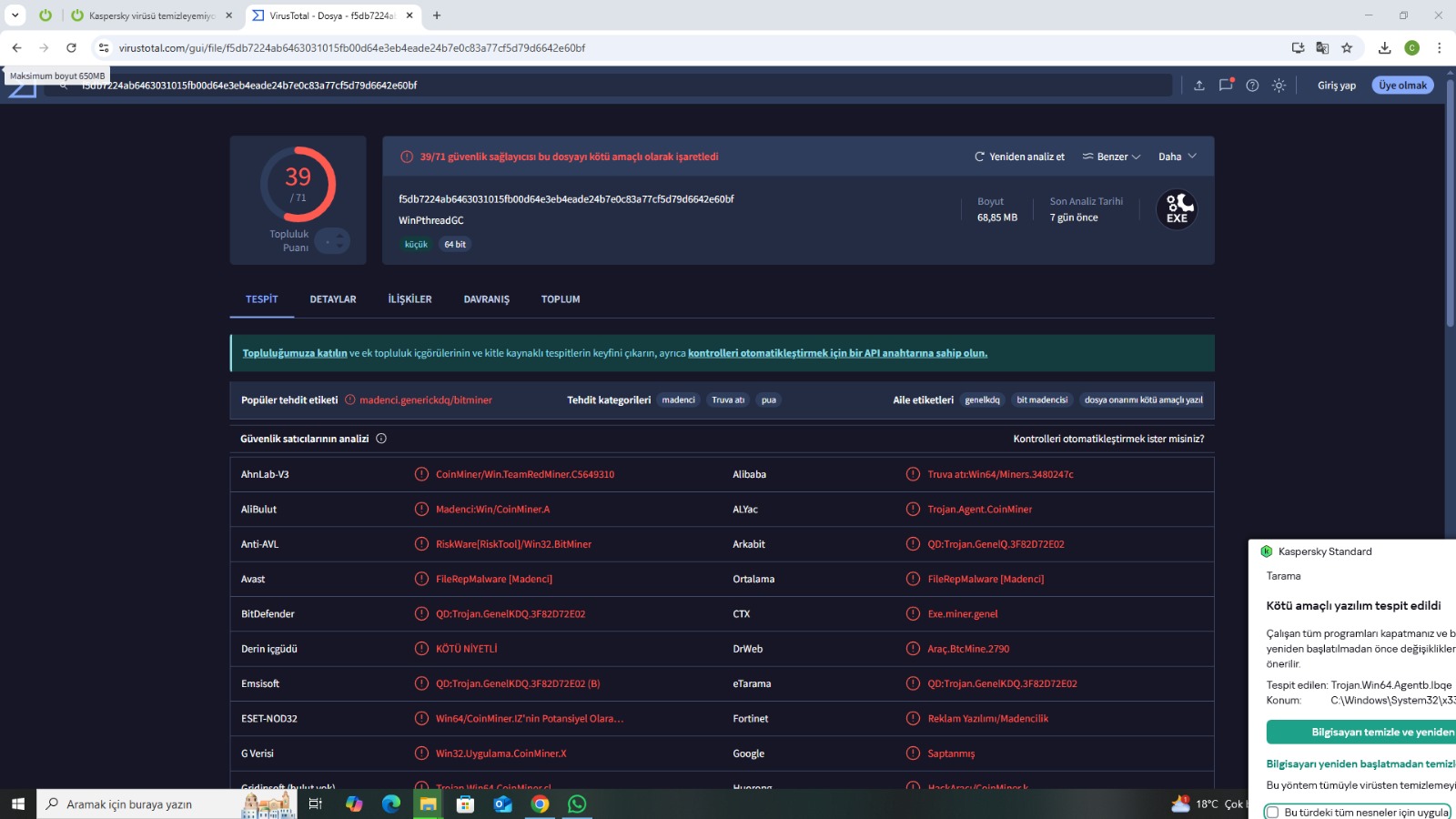The width and height of the screenshot is (1456, 819).
Task: Click the alert icon beside KÖTÜ NİYETLİ
Action: (421, 649)
